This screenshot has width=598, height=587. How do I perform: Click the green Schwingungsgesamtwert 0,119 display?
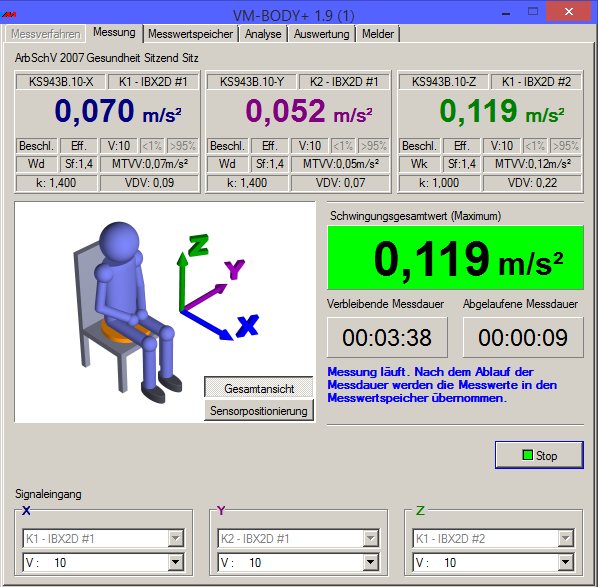tap(455, 257)
